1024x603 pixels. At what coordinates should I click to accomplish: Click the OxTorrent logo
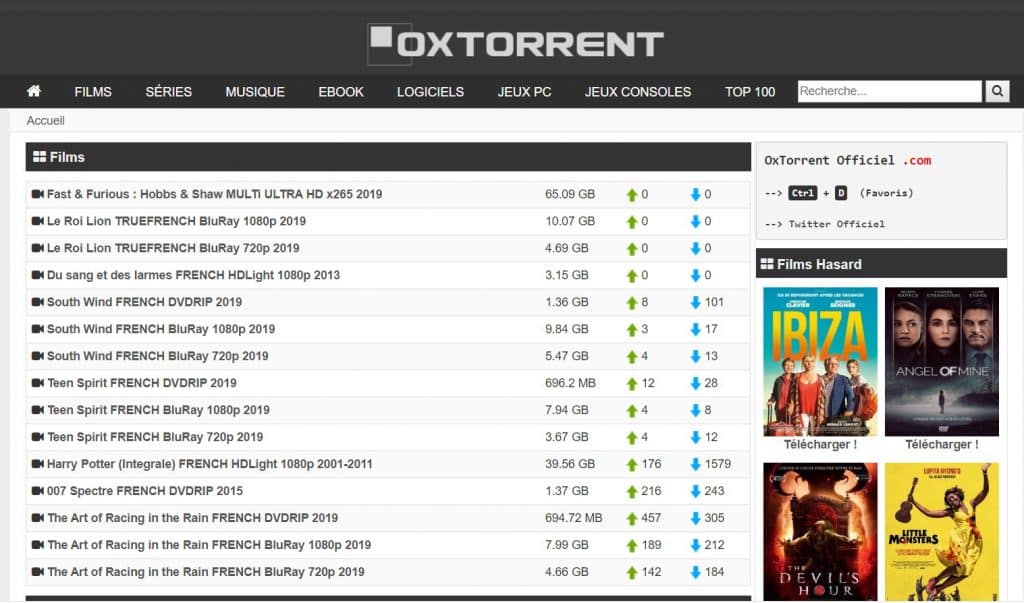(x=515, y=44)
